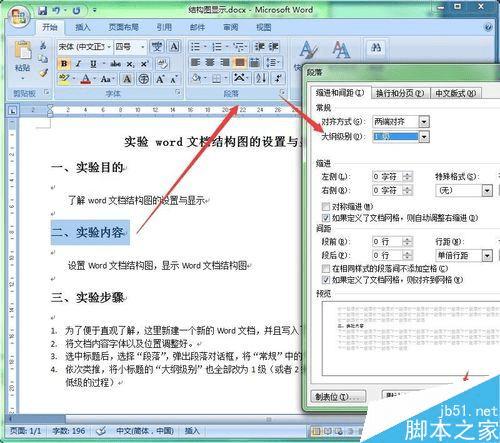Click the tab selector at ruler corner
The height and width of the screenshot is (443, 500).
pyautogui.click(x=13, y=110)
